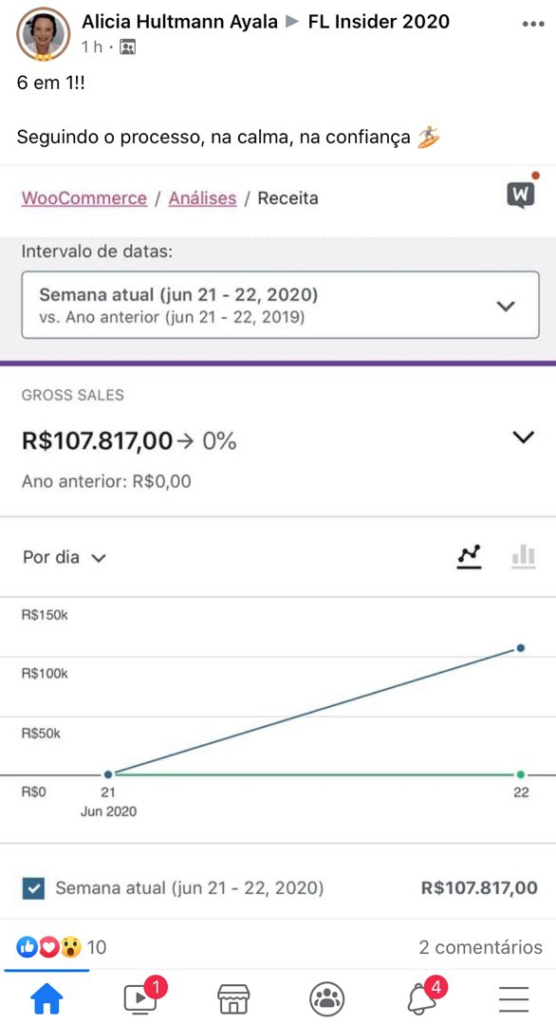The width and height of the screenshot is (556, 1024).
Task: Open the Por dia interval dropdown
Action: pyautogui.click(x=64, y=558)
